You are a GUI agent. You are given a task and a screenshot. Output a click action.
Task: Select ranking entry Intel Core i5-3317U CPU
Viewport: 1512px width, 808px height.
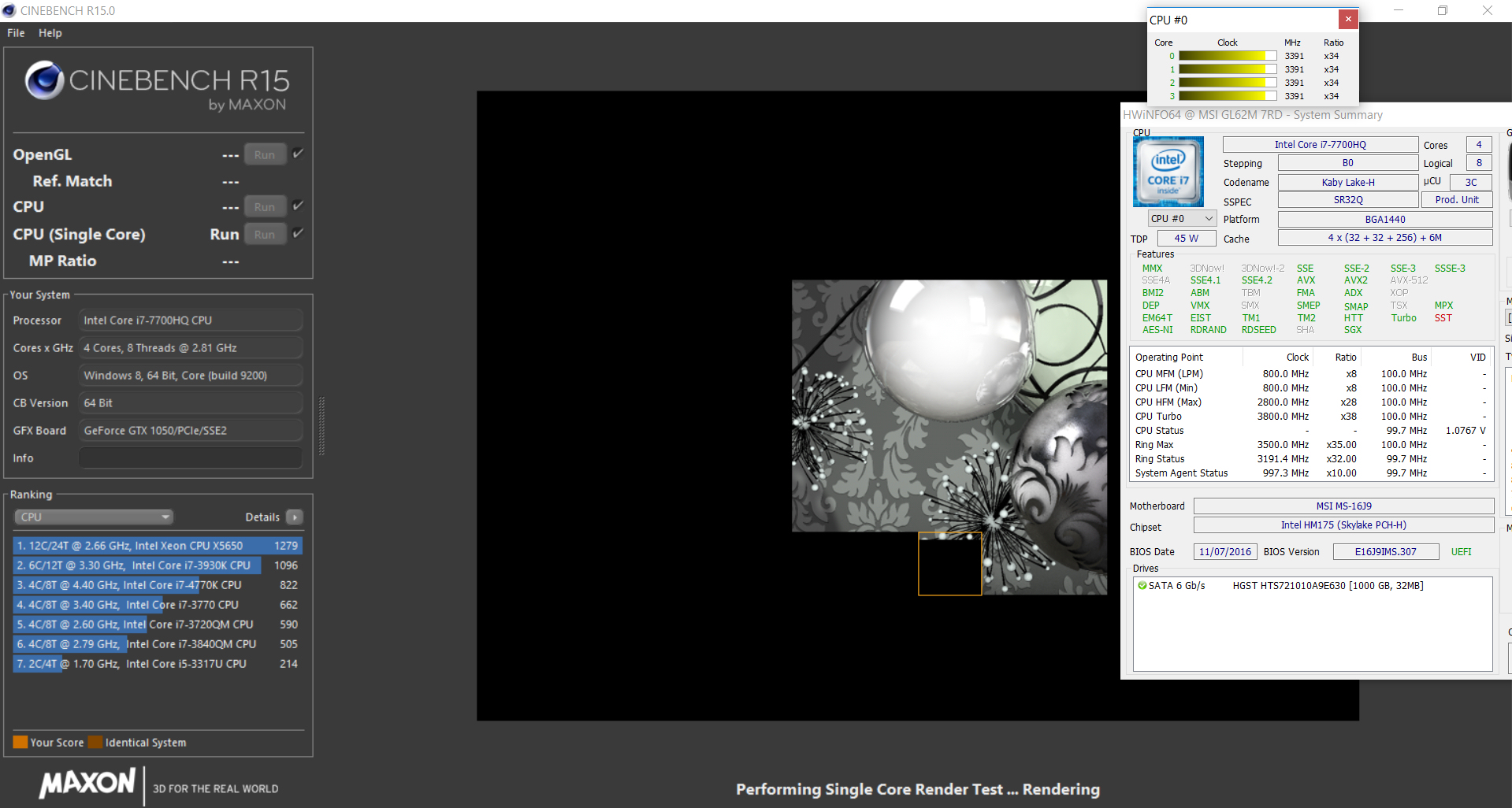pos(158,663)
